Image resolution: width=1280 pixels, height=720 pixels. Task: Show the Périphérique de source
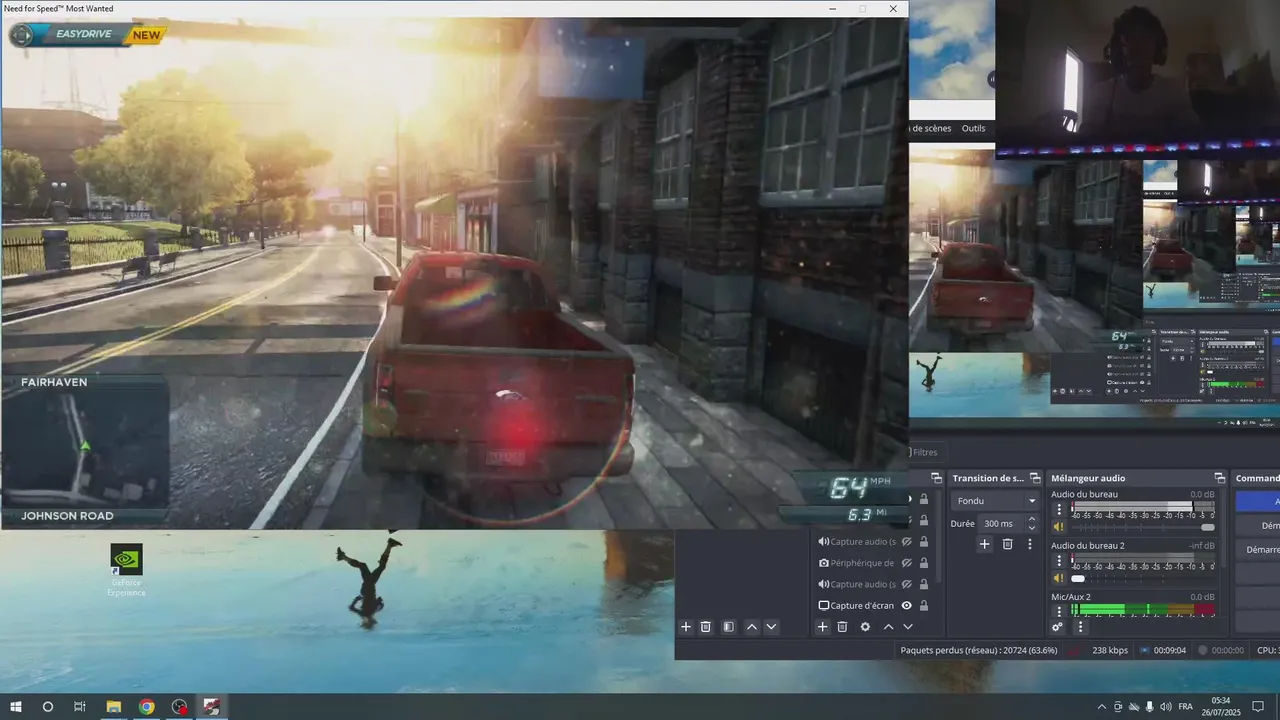906,563
